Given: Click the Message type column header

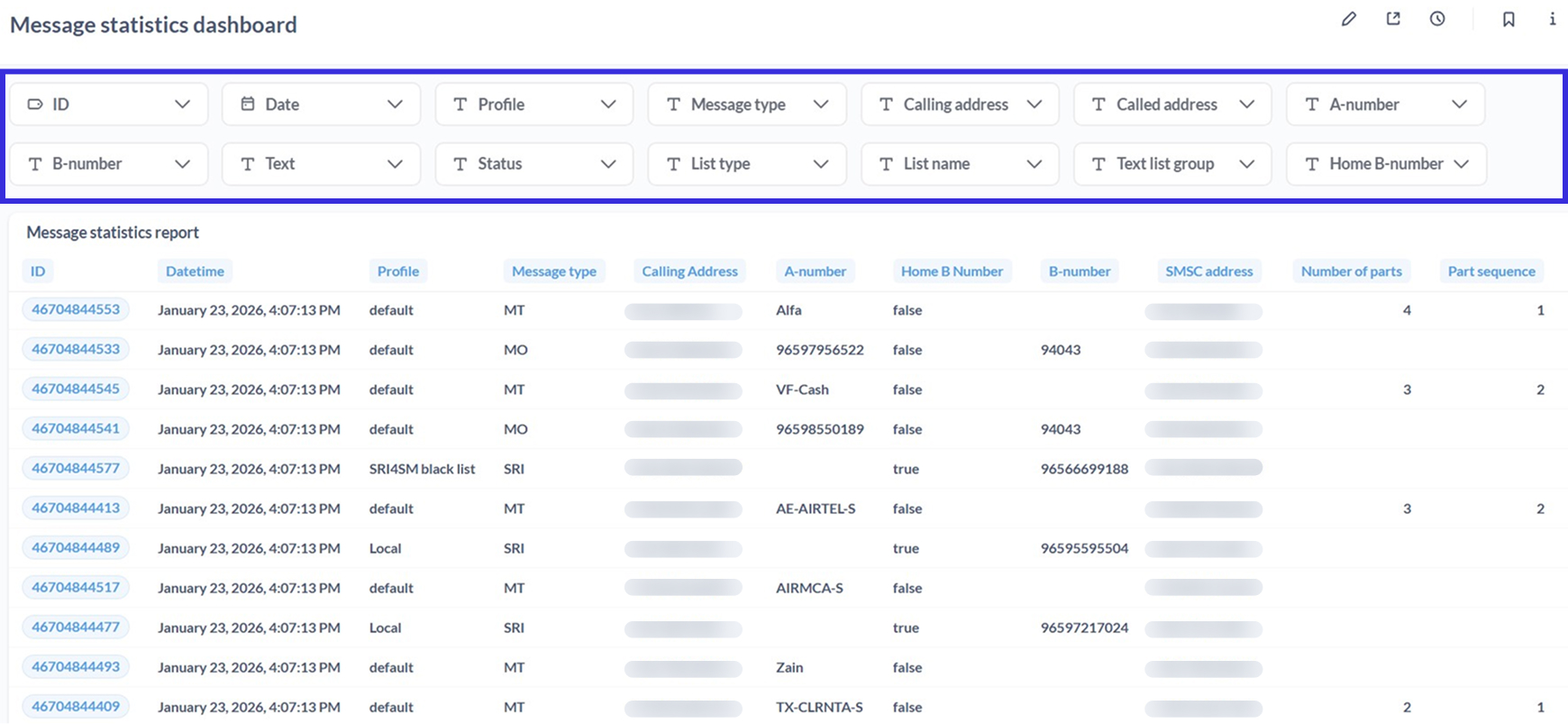Looking at the screenshot, I should pyautogui.click(x=554, y=271).
